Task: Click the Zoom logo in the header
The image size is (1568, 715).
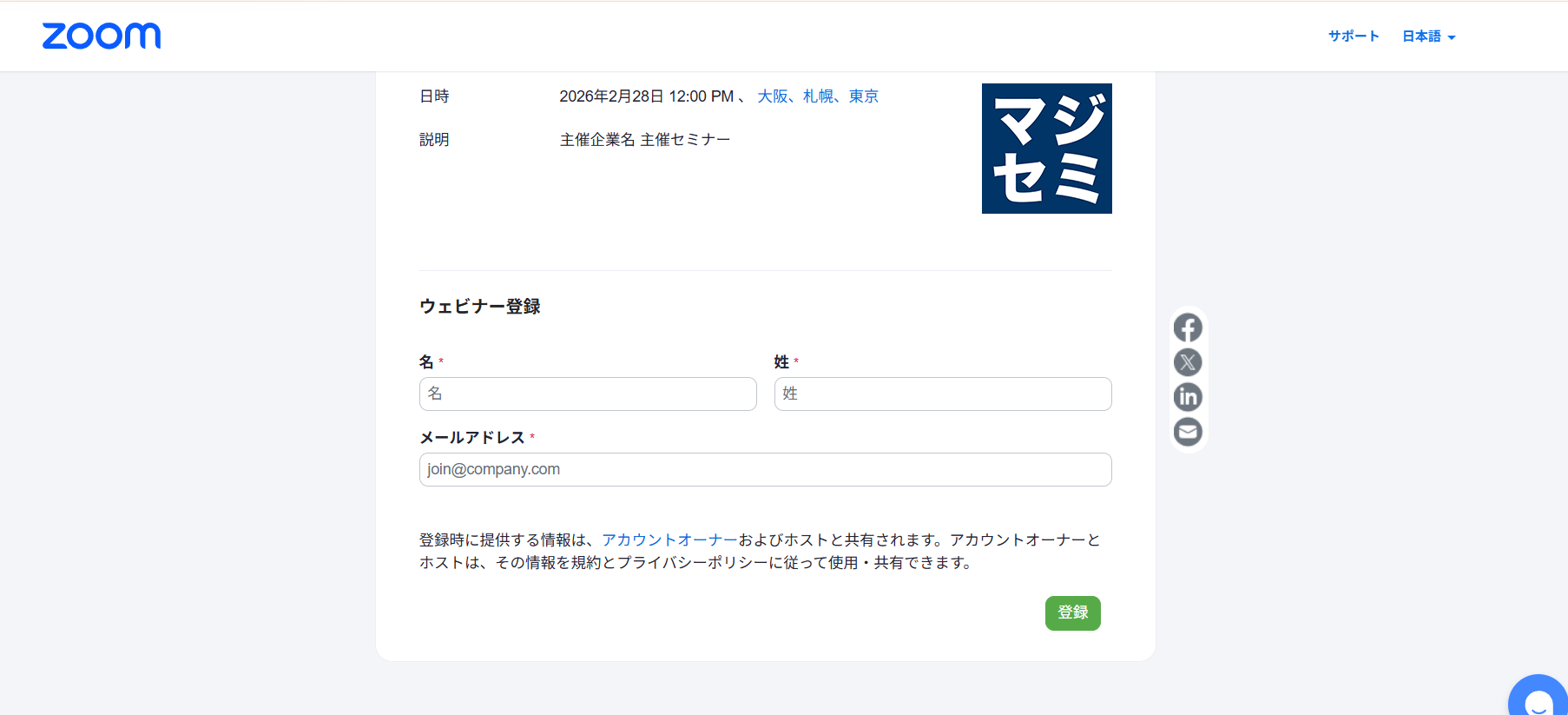Action: 102,36
